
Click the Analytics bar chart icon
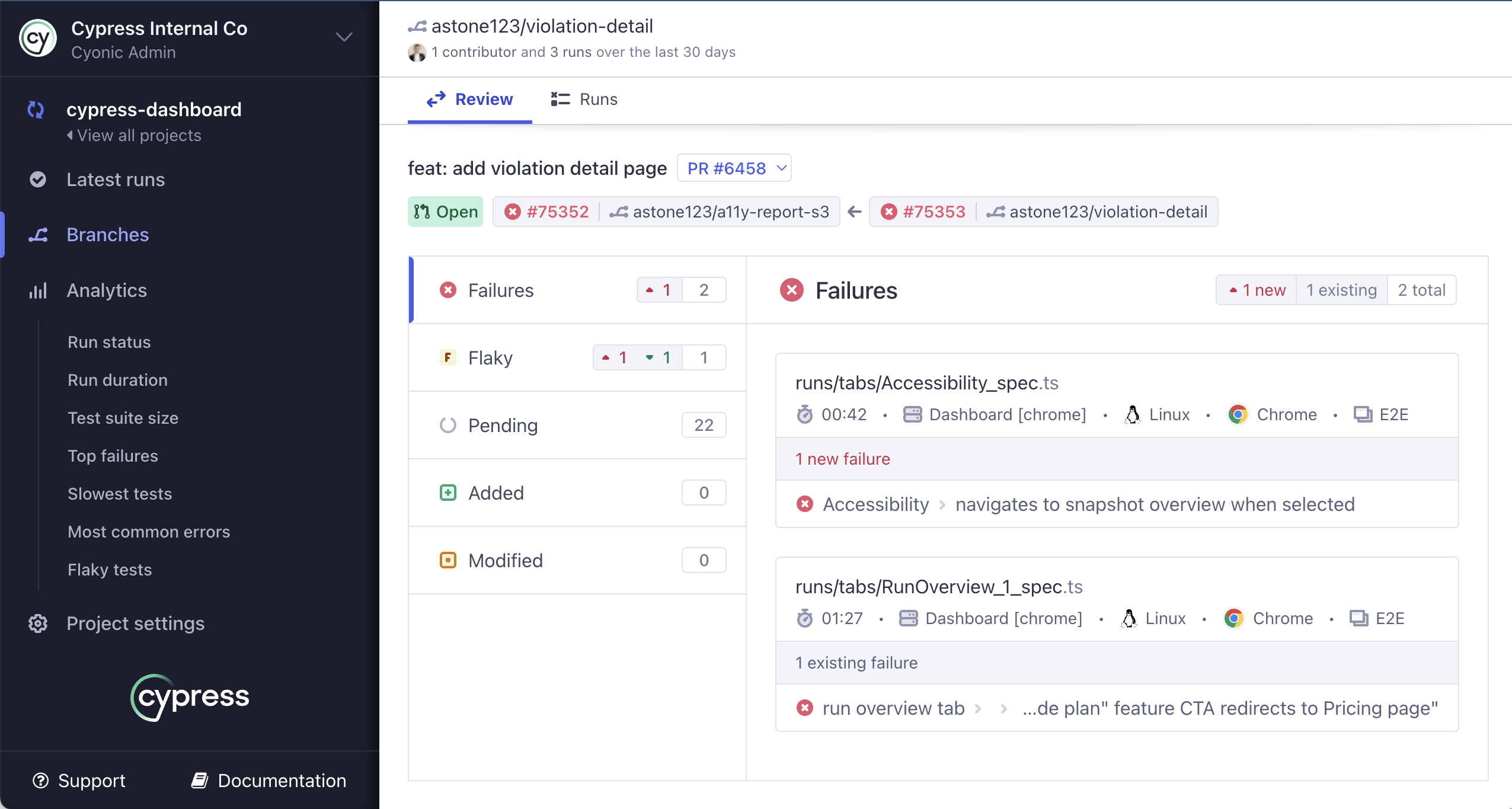point(38,290)
